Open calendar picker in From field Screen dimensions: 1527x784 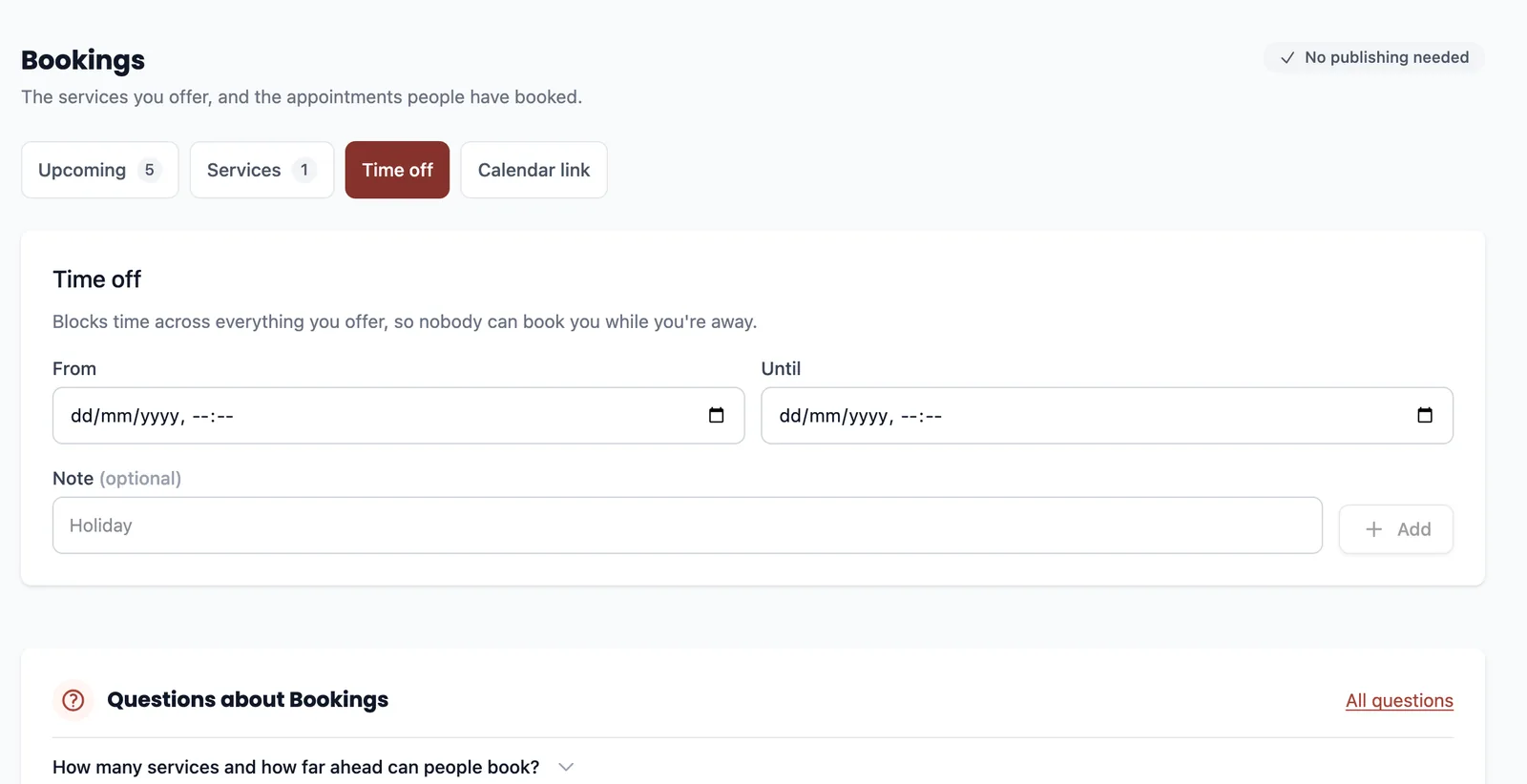click(716, 415)
